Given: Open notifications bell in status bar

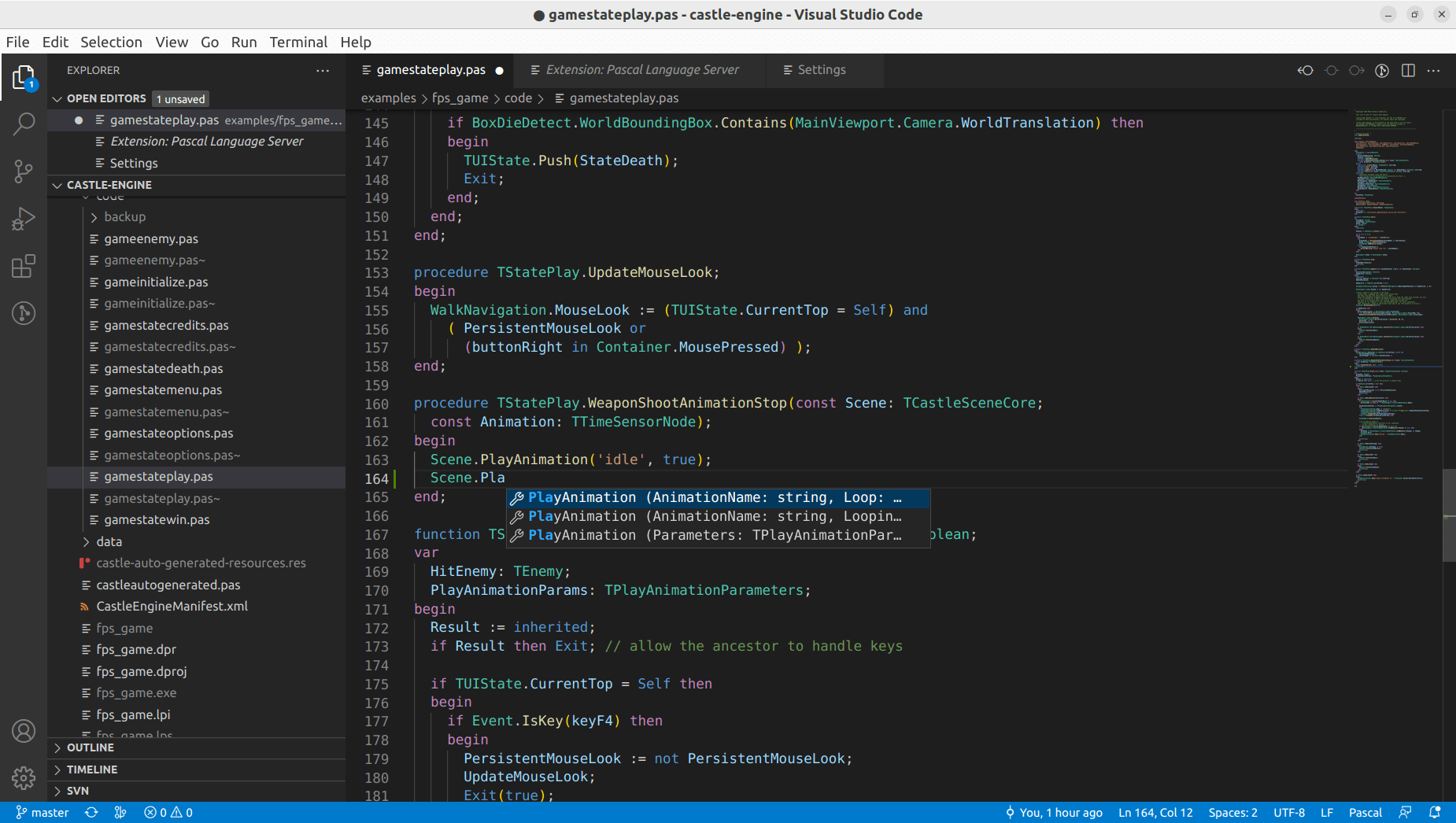Looking at the screenshot, I should tap(1435, 813).
